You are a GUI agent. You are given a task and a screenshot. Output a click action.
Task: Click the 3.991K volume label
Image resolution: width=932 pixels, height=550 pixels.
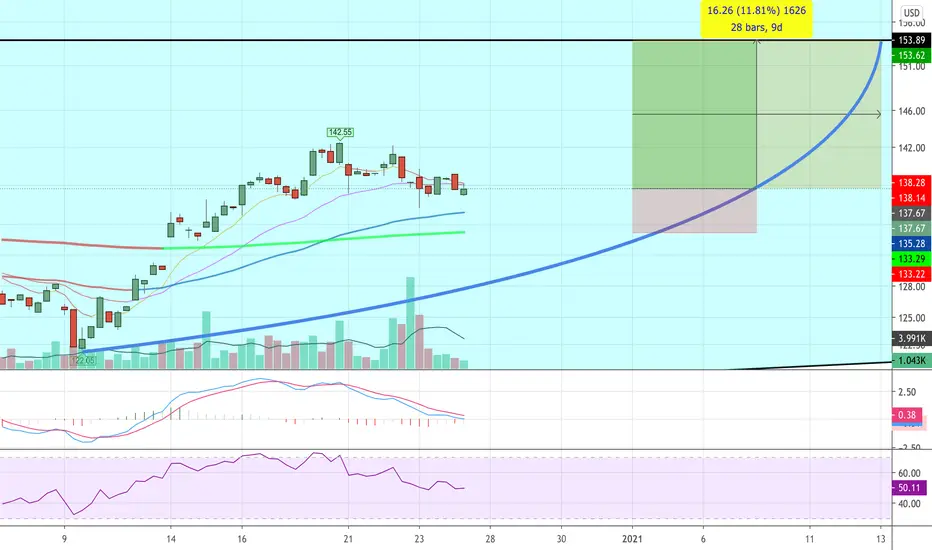pos(911,338)
